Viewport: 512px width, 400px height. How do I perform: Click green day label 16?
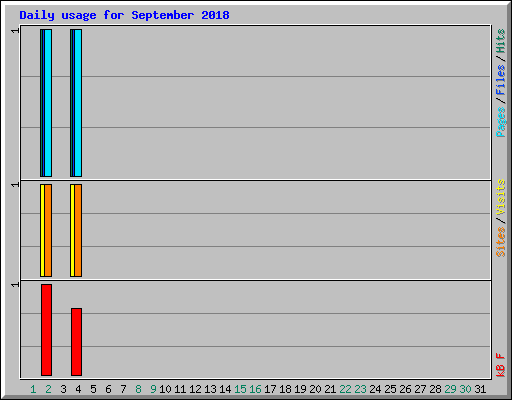[255, 389]
